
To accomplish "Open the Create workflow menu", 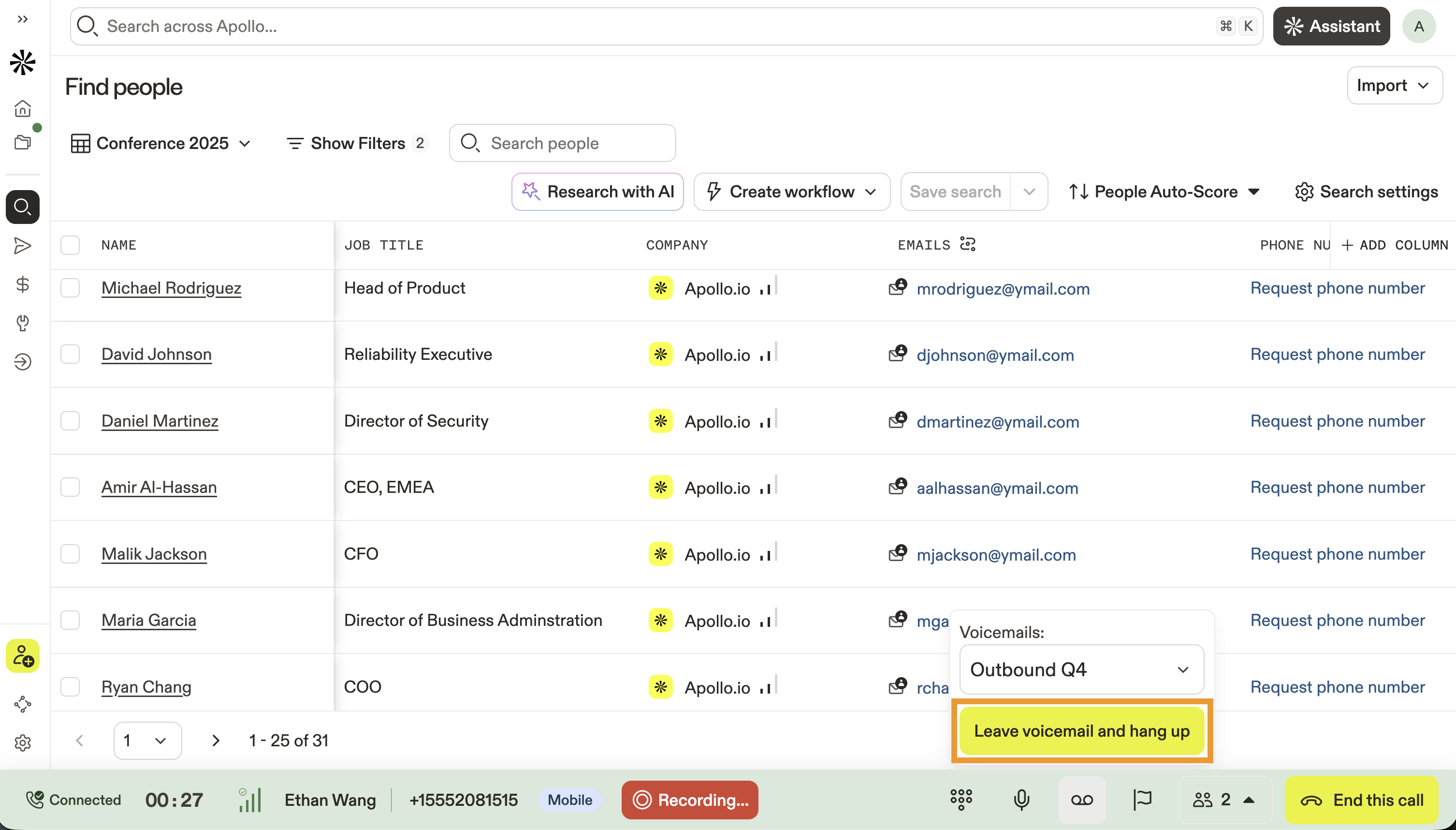I will tap(791, 192).
